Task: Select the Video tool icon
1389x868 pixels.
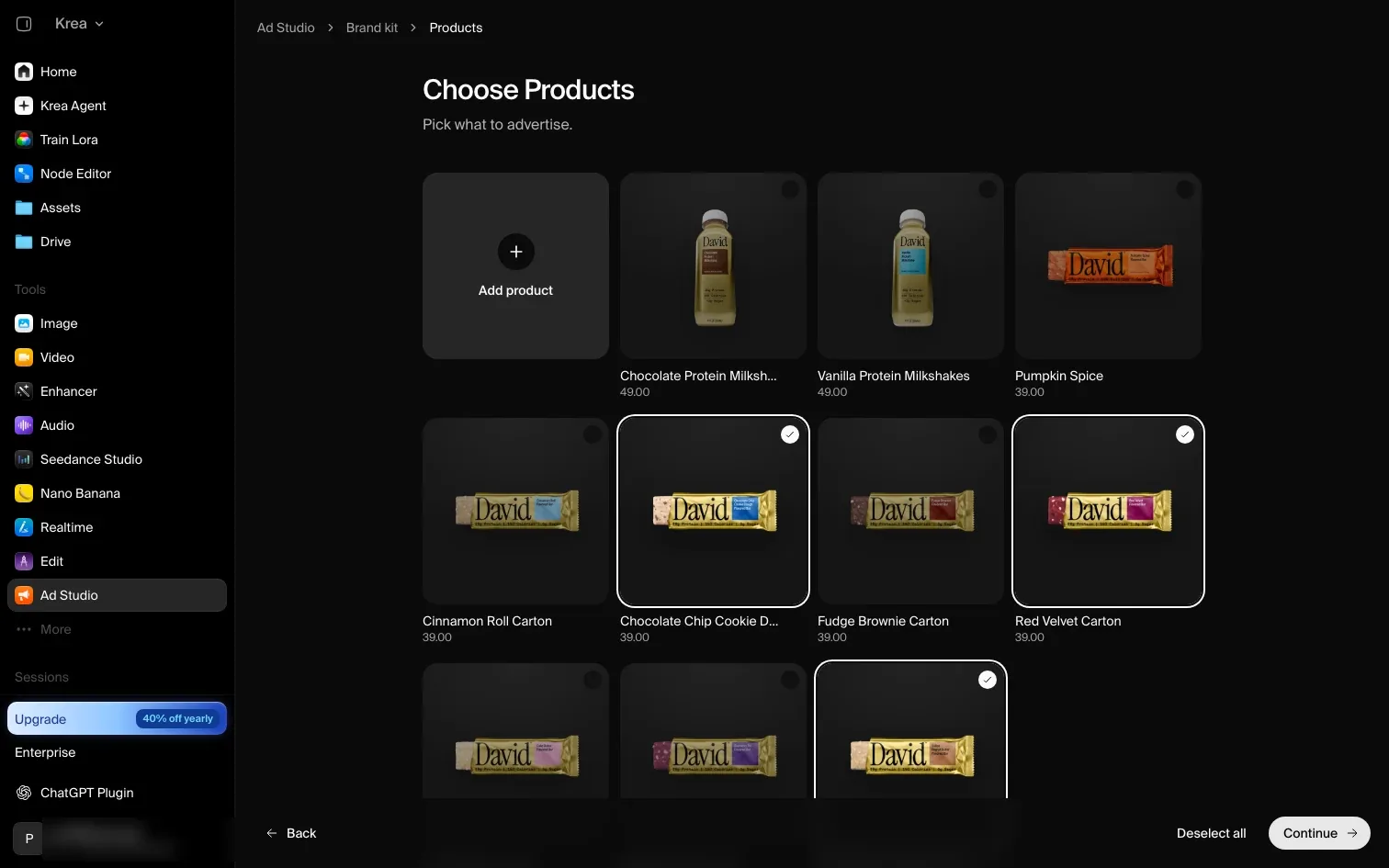Action: click(x=24, y=357)
